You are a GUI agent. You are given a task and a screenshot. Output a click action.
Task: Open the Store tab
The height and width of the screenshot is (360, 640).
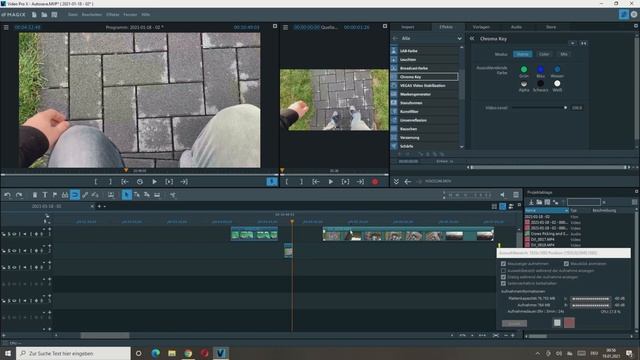tap(551, 27)
